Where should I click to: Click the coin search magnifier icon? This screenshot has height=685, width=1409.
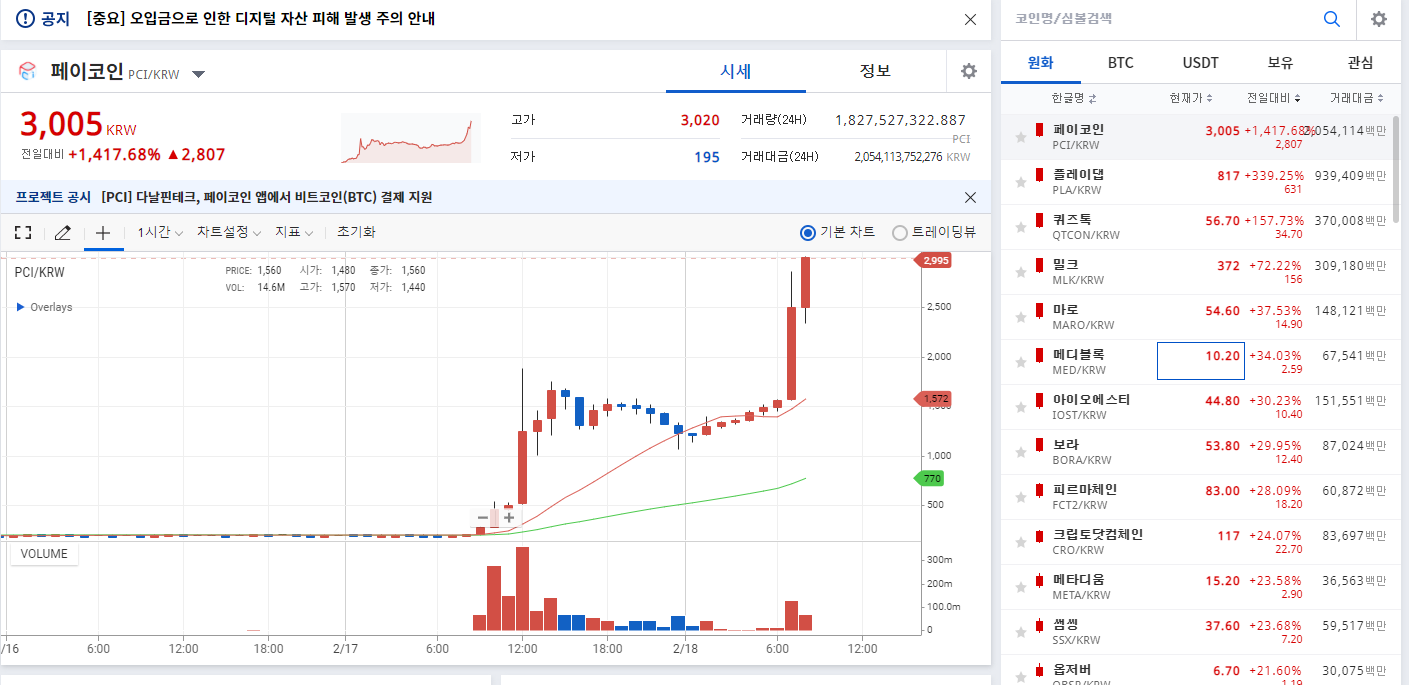coord(1331,19)
